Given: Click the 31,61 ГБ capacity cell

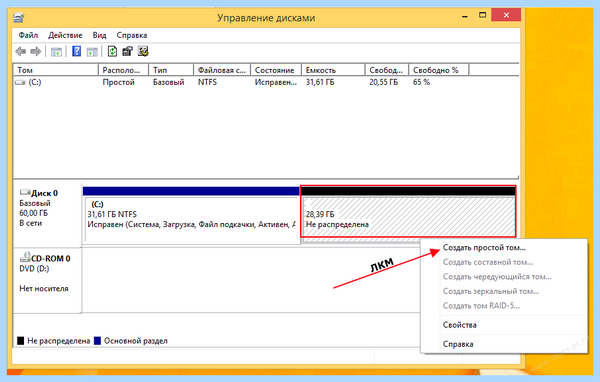Looking at the screenshot, I should tap(320, 82).
